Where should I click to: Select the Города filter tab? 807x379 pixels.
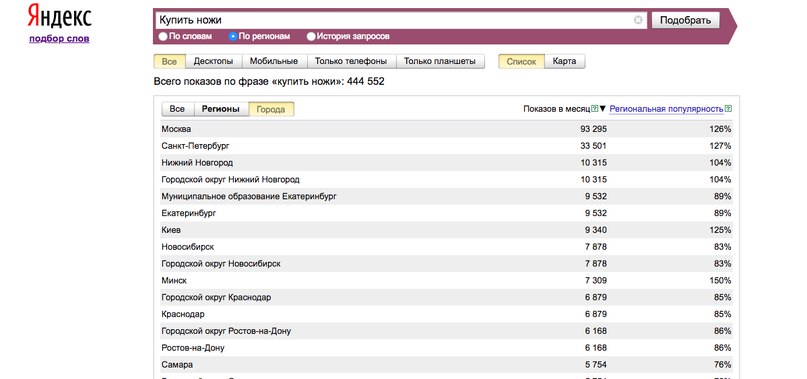pos(271,109)
